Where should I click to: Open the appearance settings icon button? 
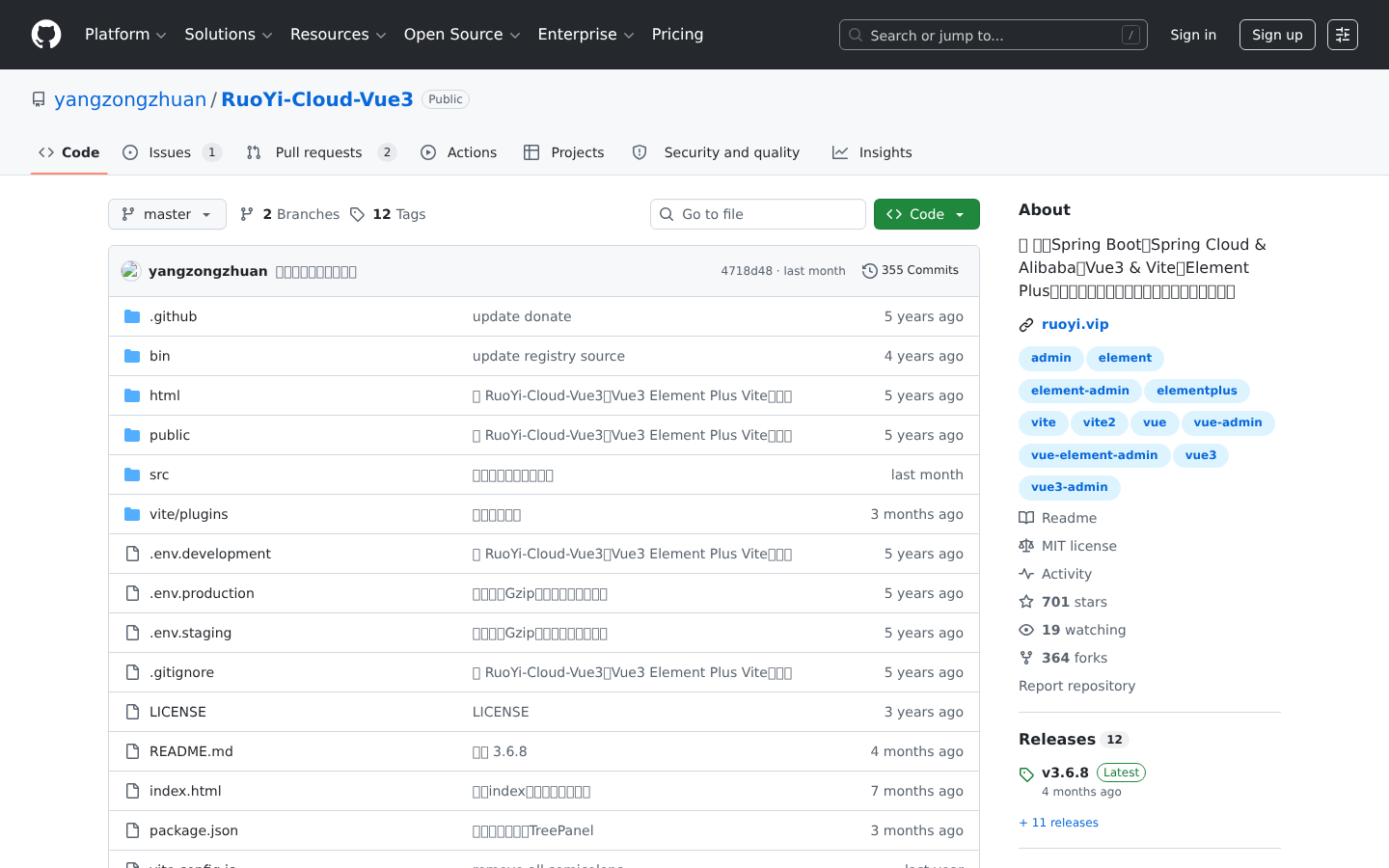[x=1343, y=35]
